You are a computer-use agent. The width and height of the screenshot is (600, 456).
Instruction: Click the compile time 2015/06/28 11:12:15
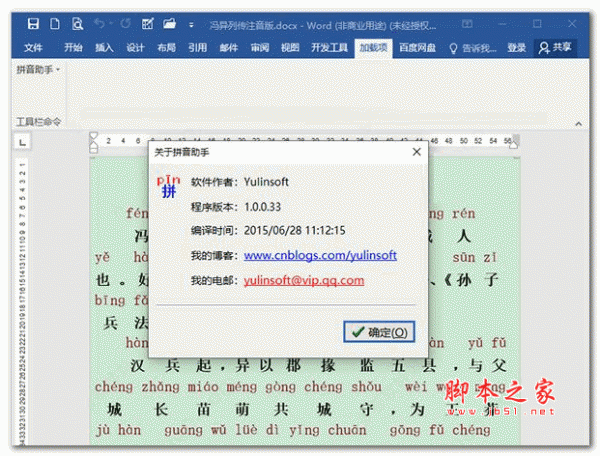(x=295, y=230)
